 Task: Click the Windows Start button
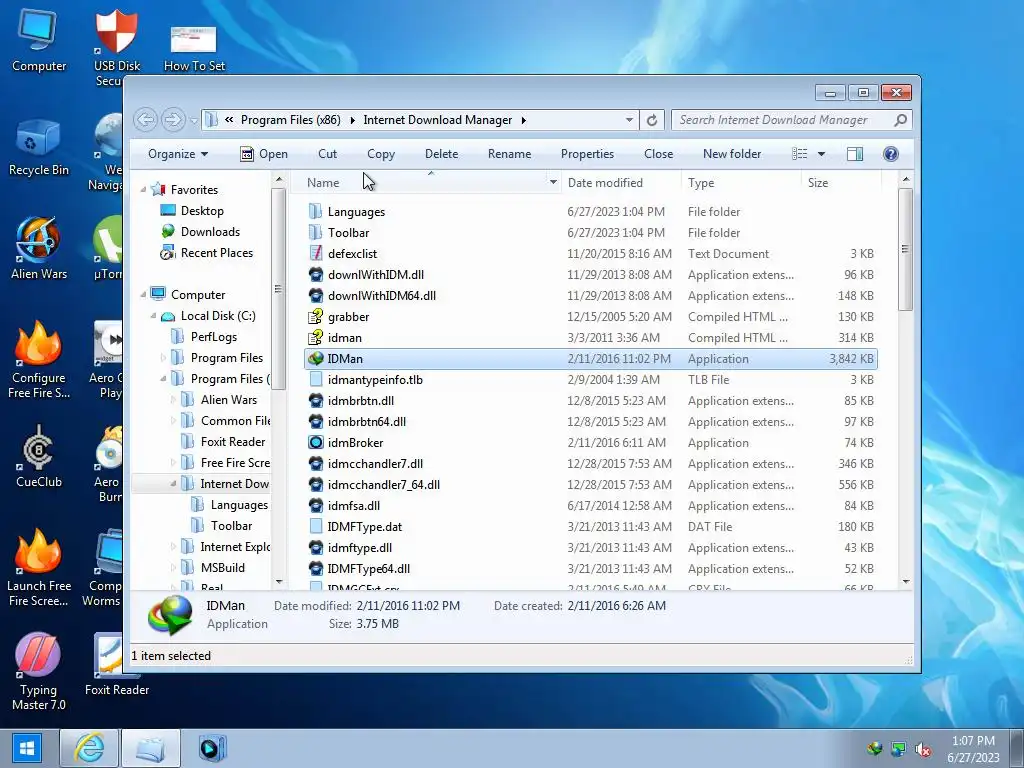point(26,748)
